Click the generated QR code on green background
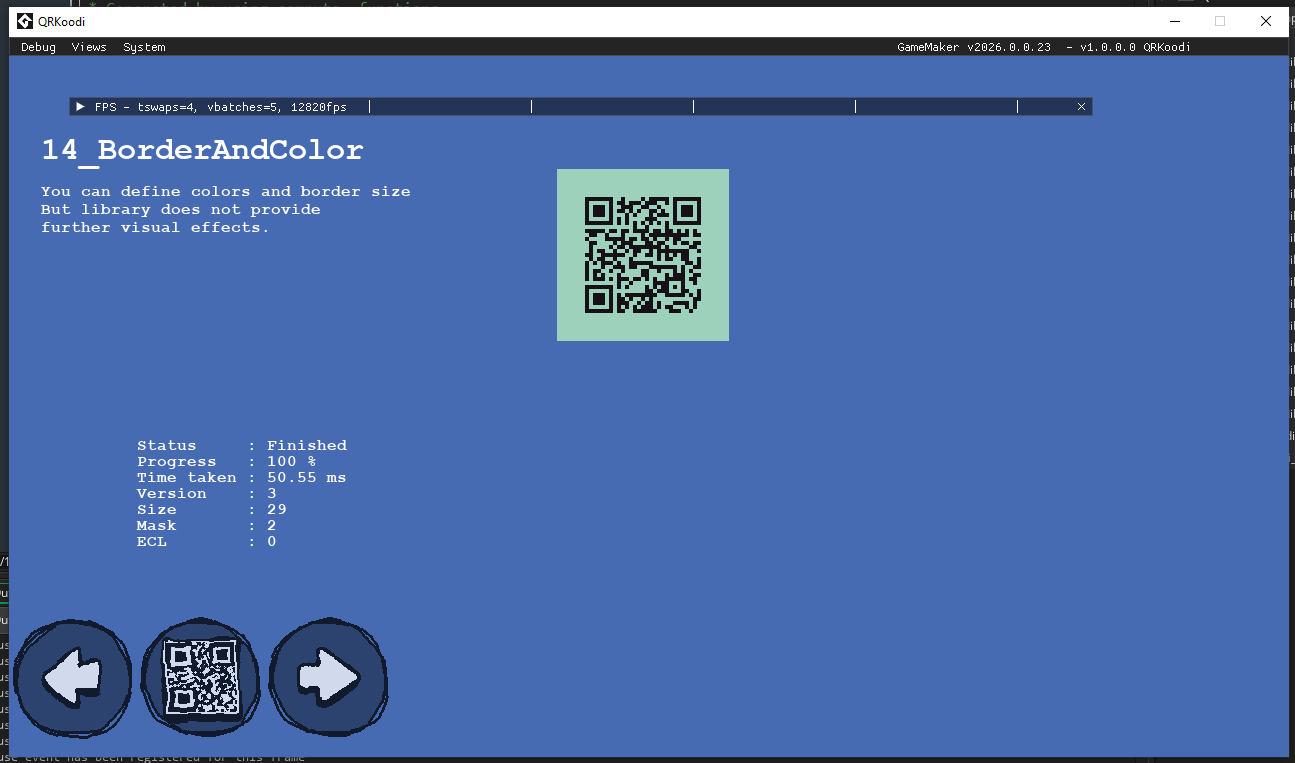Viewport: 1295px width, 763px height. 643,255
